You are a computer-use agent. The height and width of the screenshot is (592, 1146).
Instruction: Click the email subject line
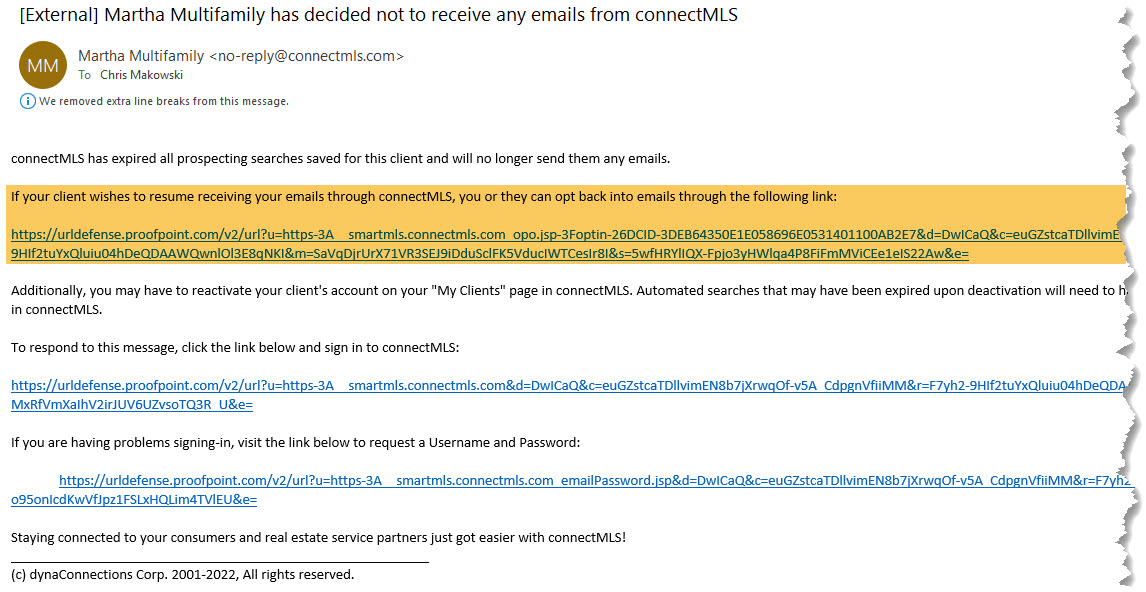coord(378,15)
